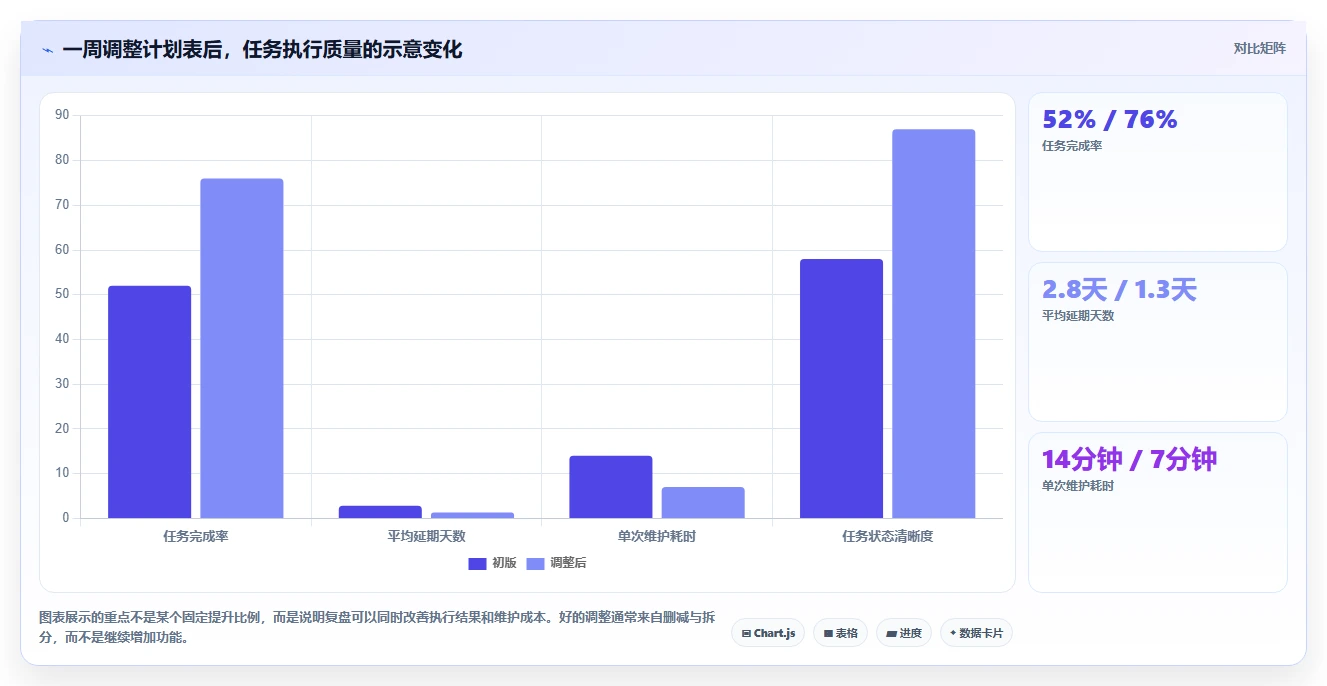Click the 进度 tag pill
This screenshot has width=1327, height=686.
904,633
